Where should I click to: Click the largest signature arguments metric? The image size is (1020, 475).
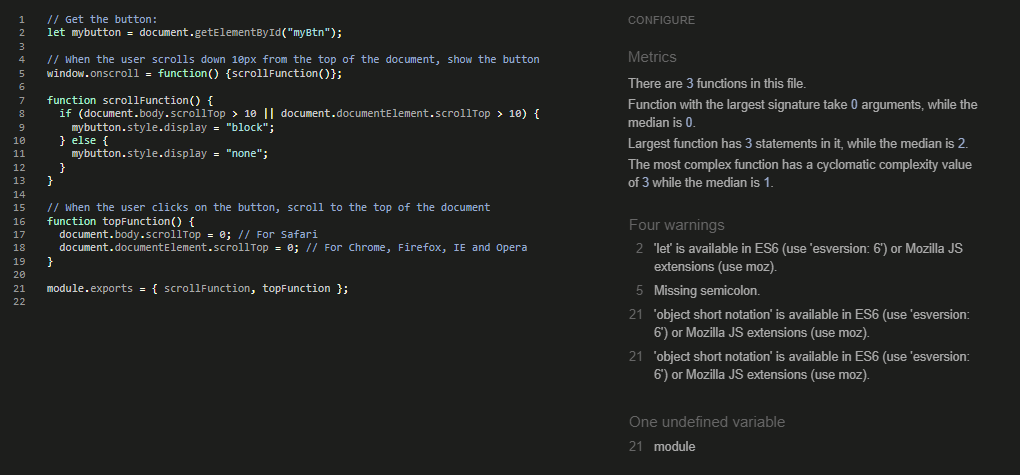(x=803, y=114)
